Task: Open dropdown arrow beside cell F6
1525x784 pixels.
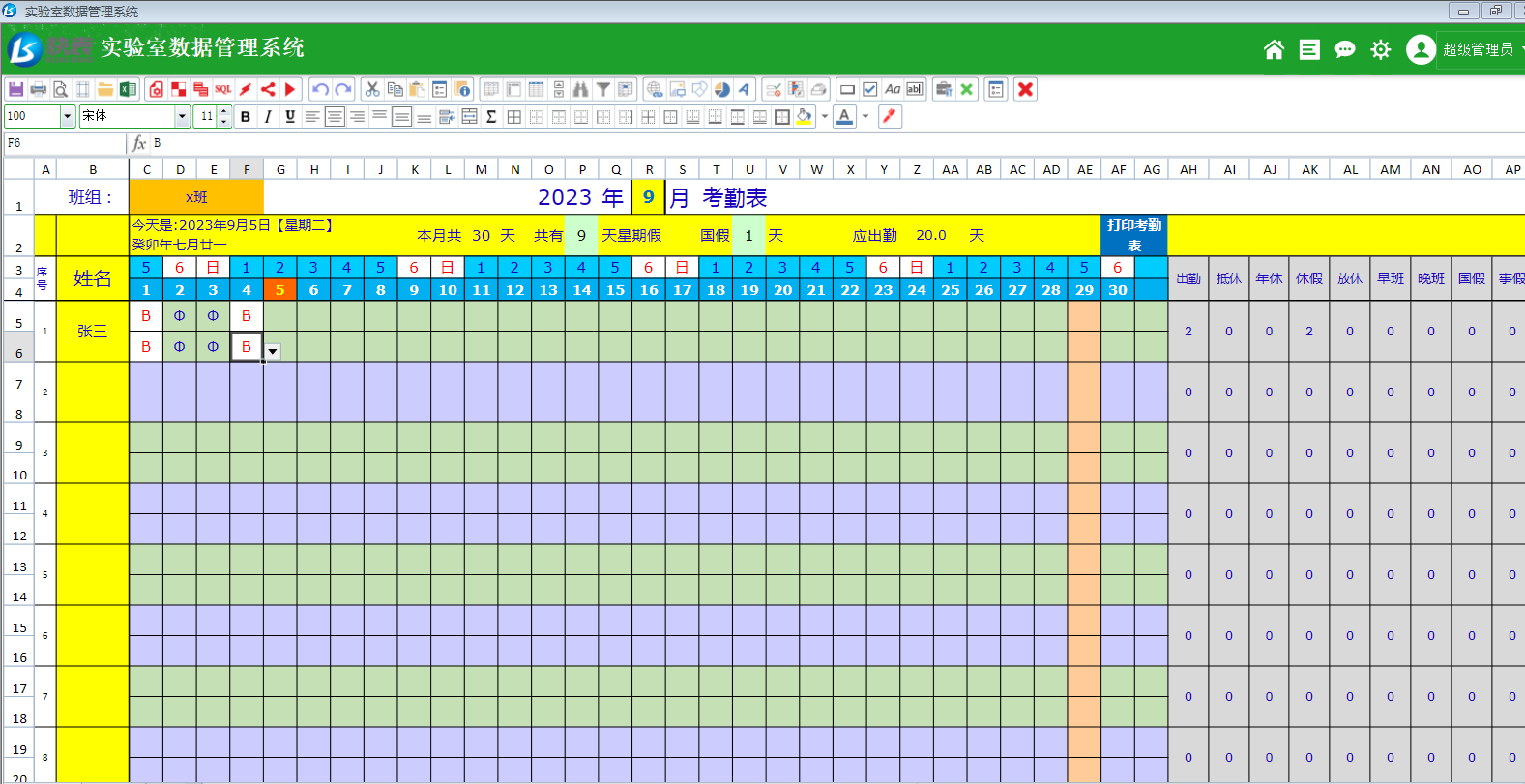Action: 273,352
